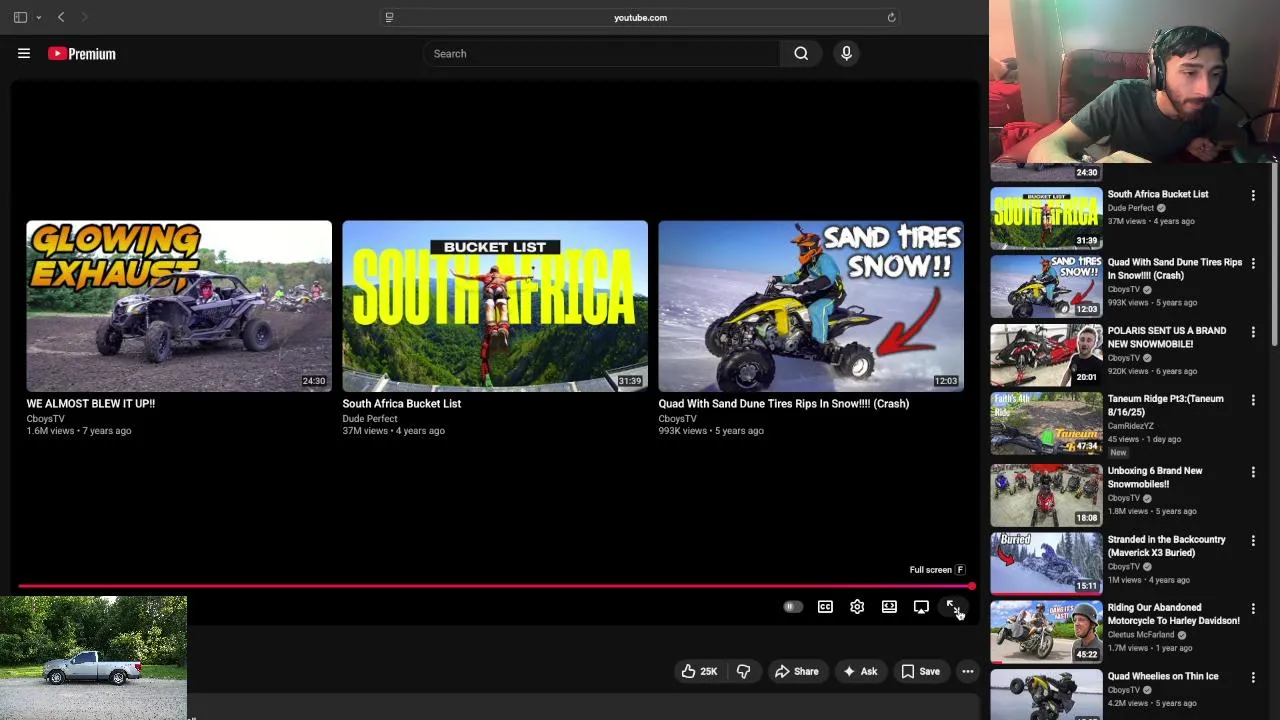Viewport: 1280px width, 720px height.
Task: Open Safari tab group dropdown chevron
Action: point(38,17)
